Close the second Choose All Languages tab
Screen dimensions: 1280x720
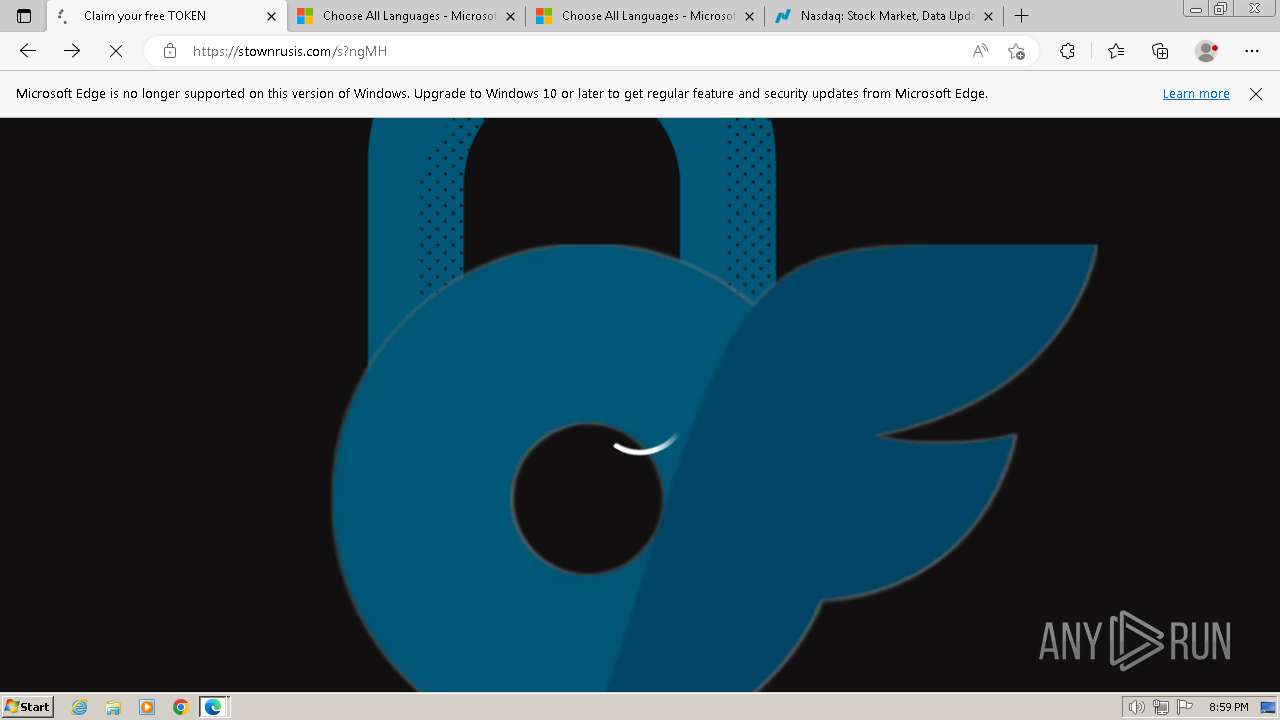(750, 16)
